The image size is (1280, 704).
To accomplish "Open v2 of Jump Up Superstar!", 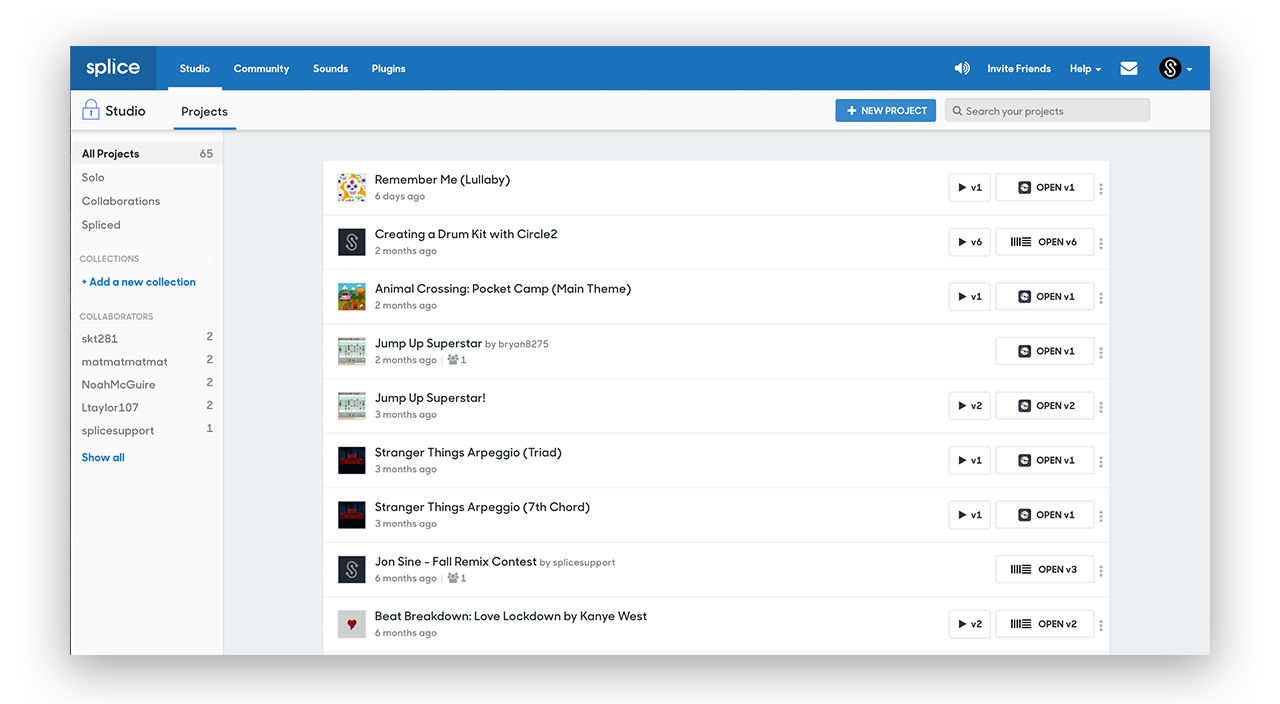I will (x=1045, y=406).
